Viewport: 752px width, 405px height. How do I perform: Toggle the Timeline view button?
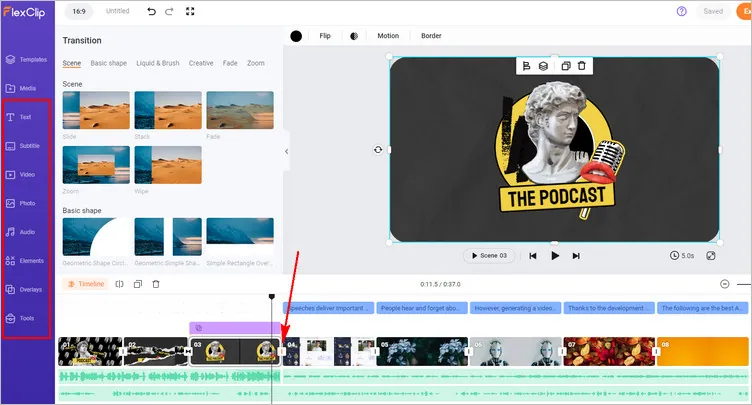tap(86, 284)
